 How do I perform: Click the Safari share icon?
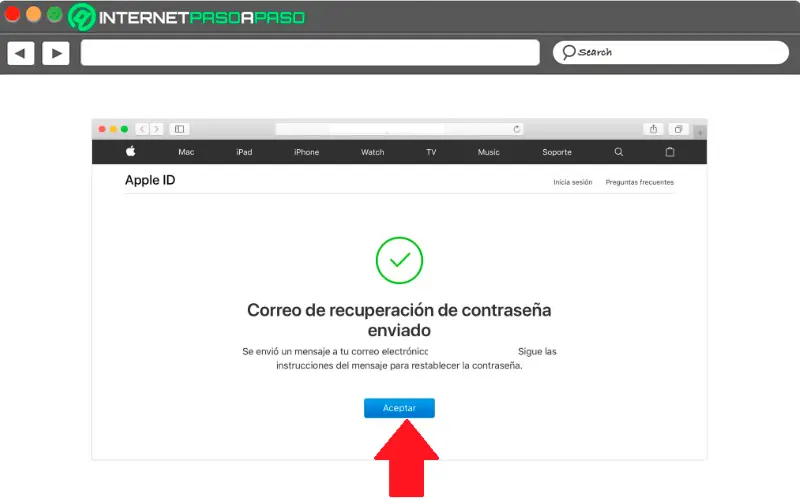654,129
